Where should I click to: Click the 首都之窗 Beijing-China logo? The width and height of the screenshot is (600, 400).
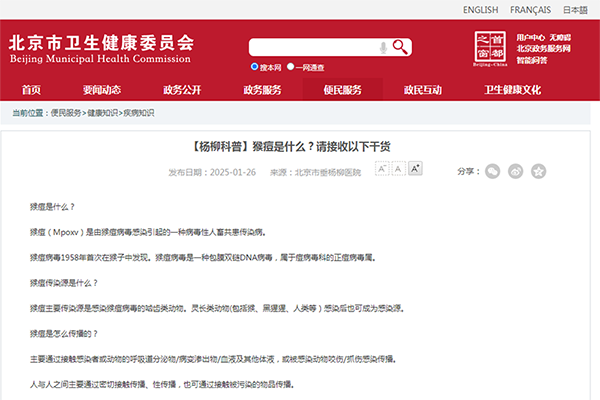pos(489,47)
